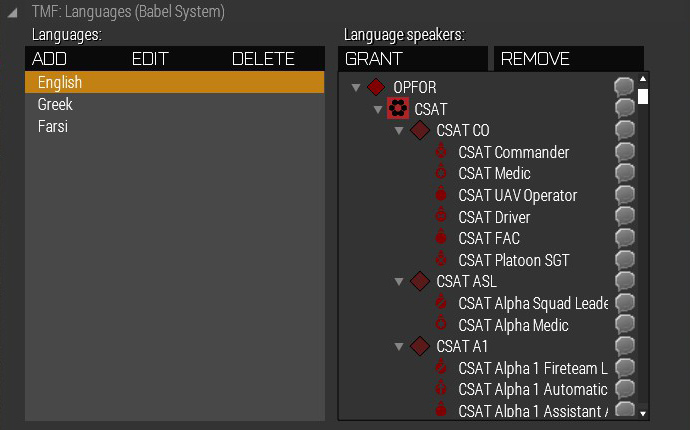Viewport: 690px width, 430px height.
Task: Click the GRANT button
Action: (412, 59)
